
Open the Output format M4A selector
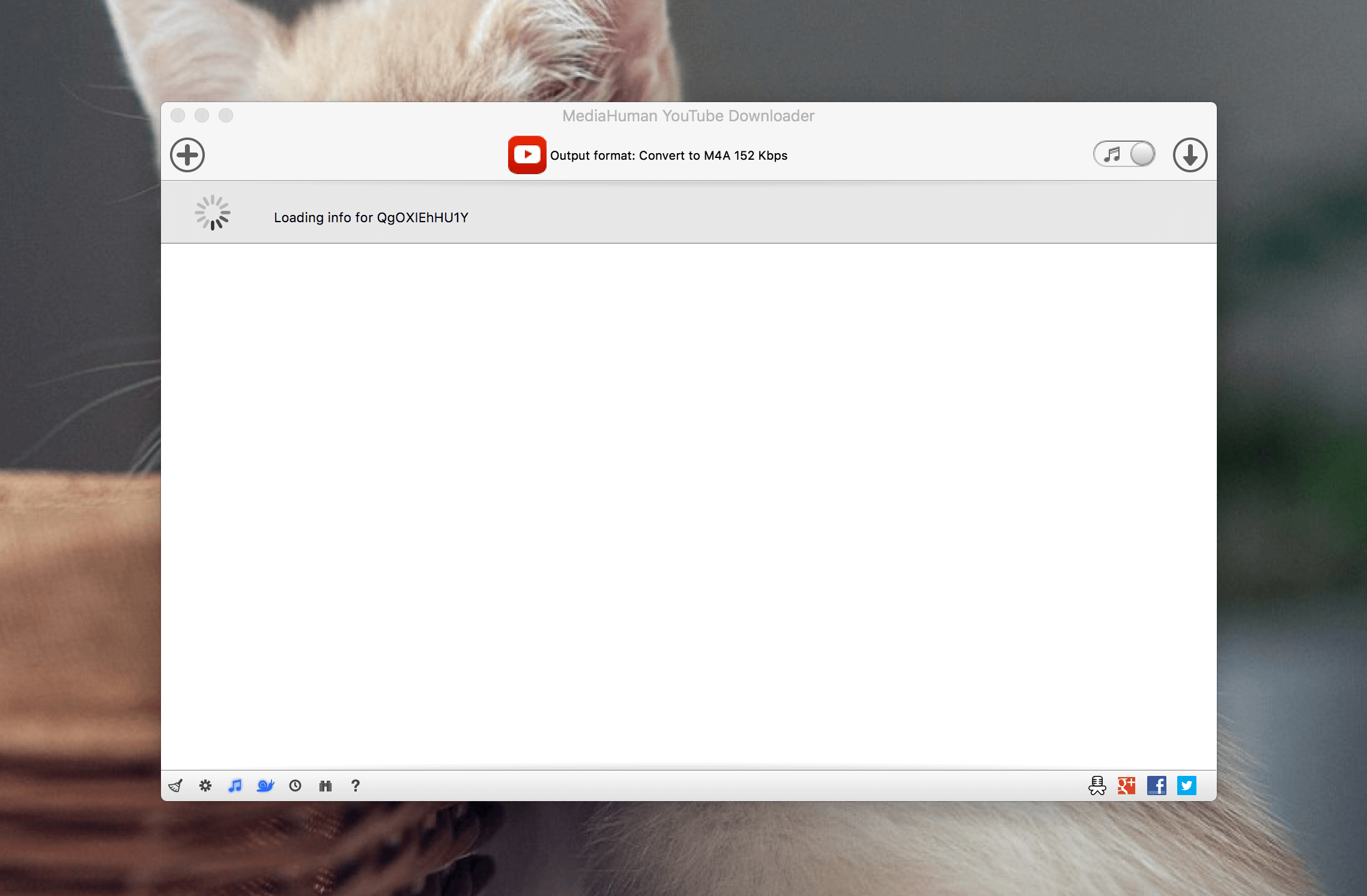tap(668, 156)
